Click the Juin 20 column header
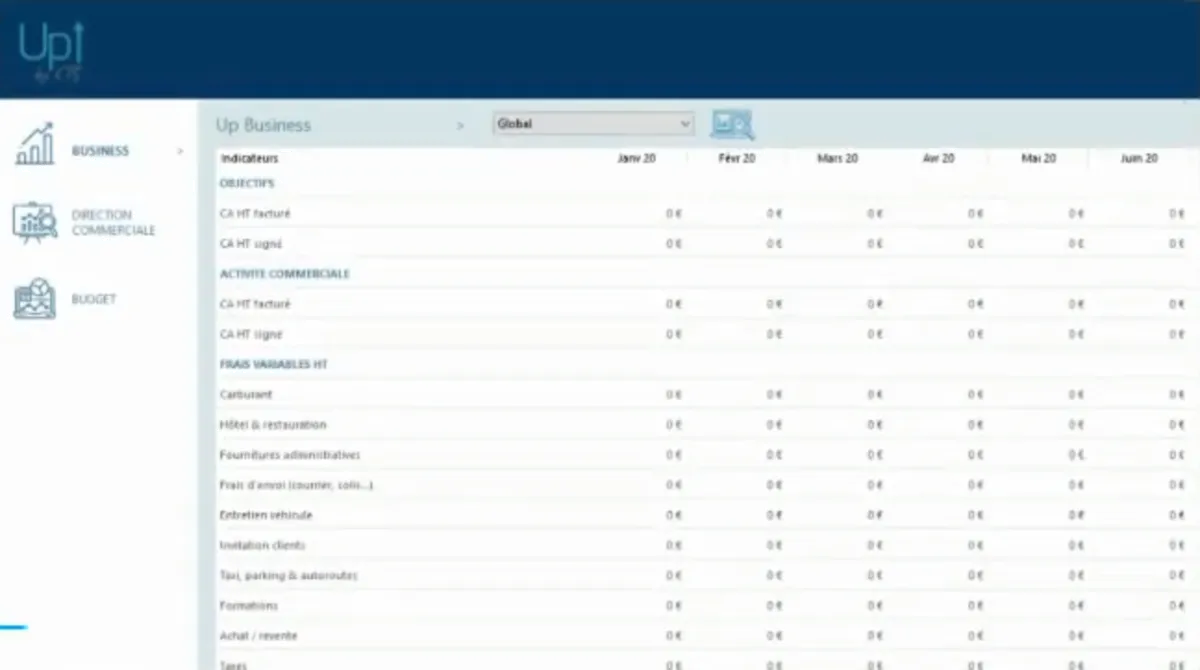1200x670 pixels. pos(1138,157)
